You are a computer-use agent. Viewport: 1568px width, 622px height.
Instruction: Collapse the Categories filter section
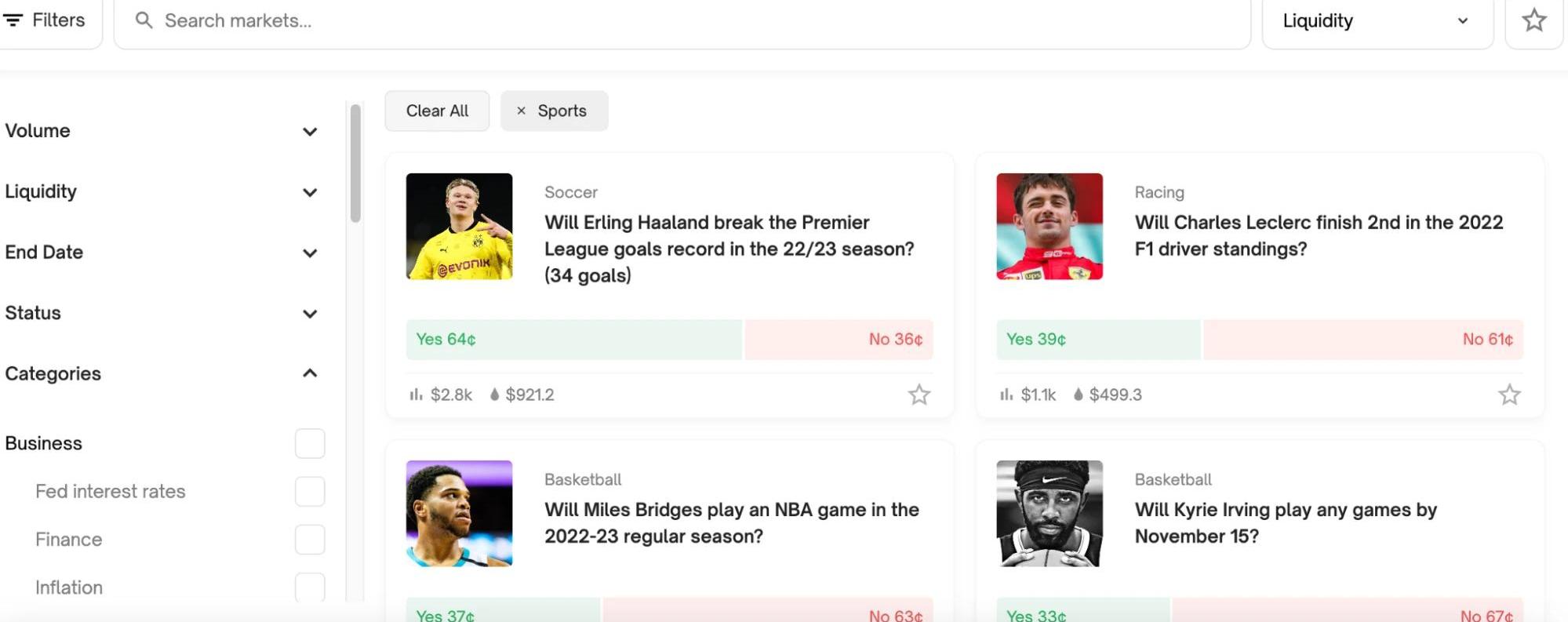[310, 373]
